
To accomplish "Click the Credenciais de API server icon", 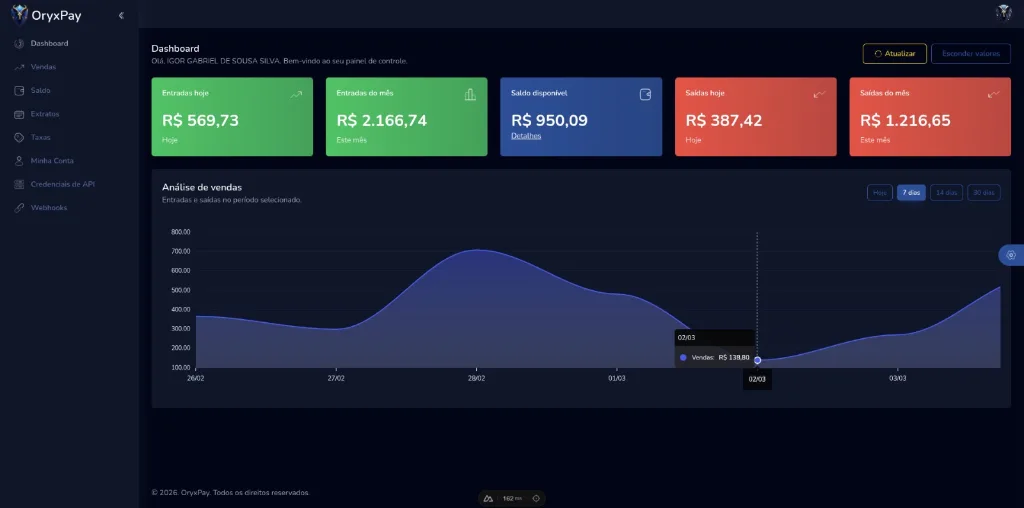I will point(19,184).
